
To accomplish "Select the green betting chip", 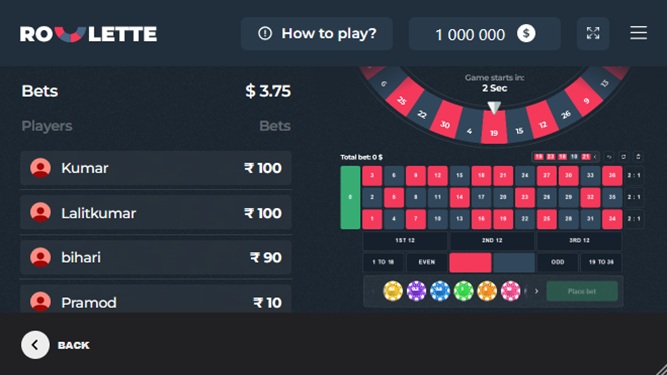I will click(464, 291).
